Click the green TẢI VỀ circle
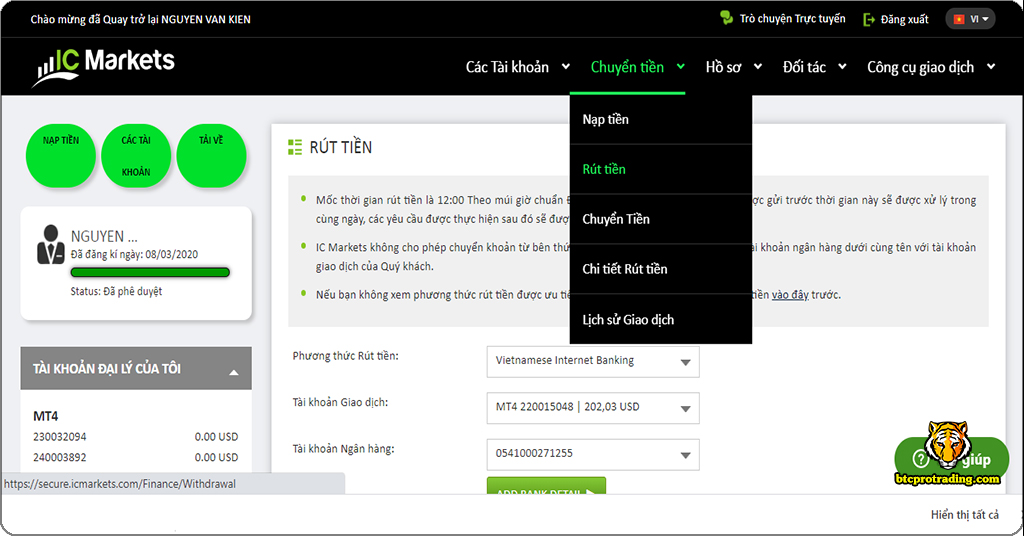 pyautogui.click(x=211, y=156)
